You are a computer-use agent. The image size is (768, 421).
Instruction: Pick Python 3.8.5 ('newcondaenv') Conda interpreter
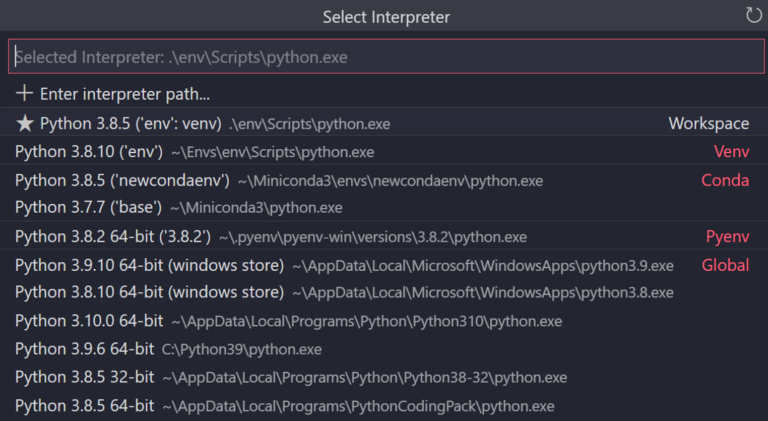pyautogui.click(x=122, y=180)
